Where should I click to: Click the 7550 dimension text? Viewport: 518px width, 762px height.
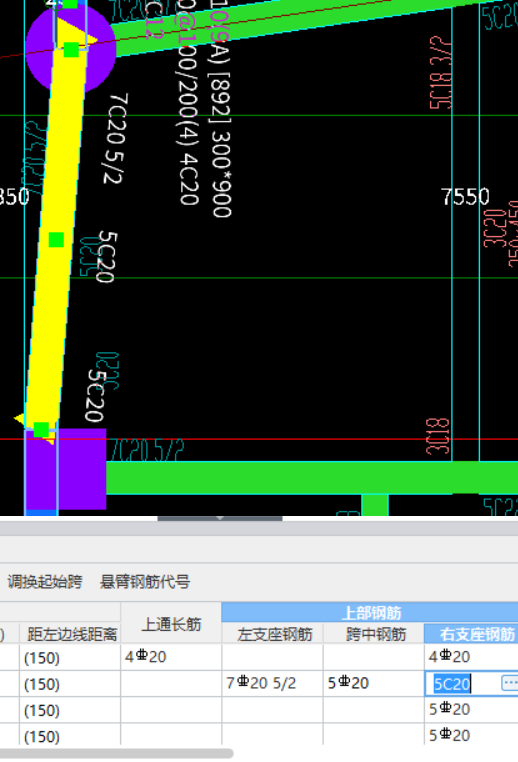(465, 197)
